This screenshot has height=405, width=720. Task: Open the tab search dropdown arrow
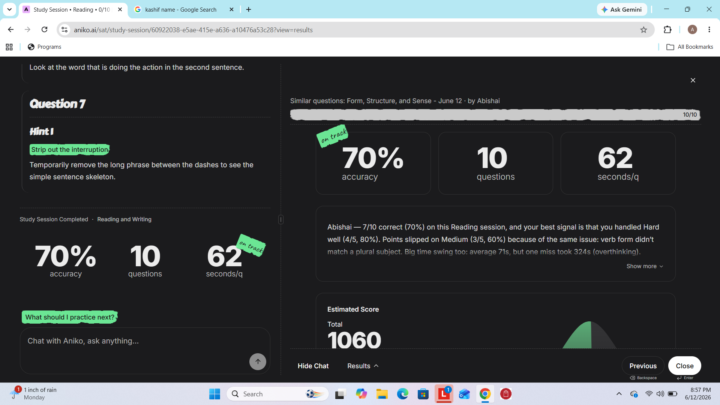[x=9, y=9]
